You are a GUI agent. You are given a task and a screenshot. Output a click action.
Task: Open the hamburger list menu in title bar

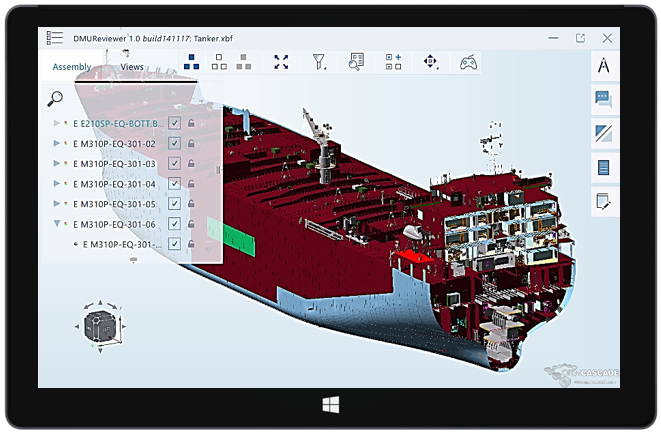click(52, 37)
